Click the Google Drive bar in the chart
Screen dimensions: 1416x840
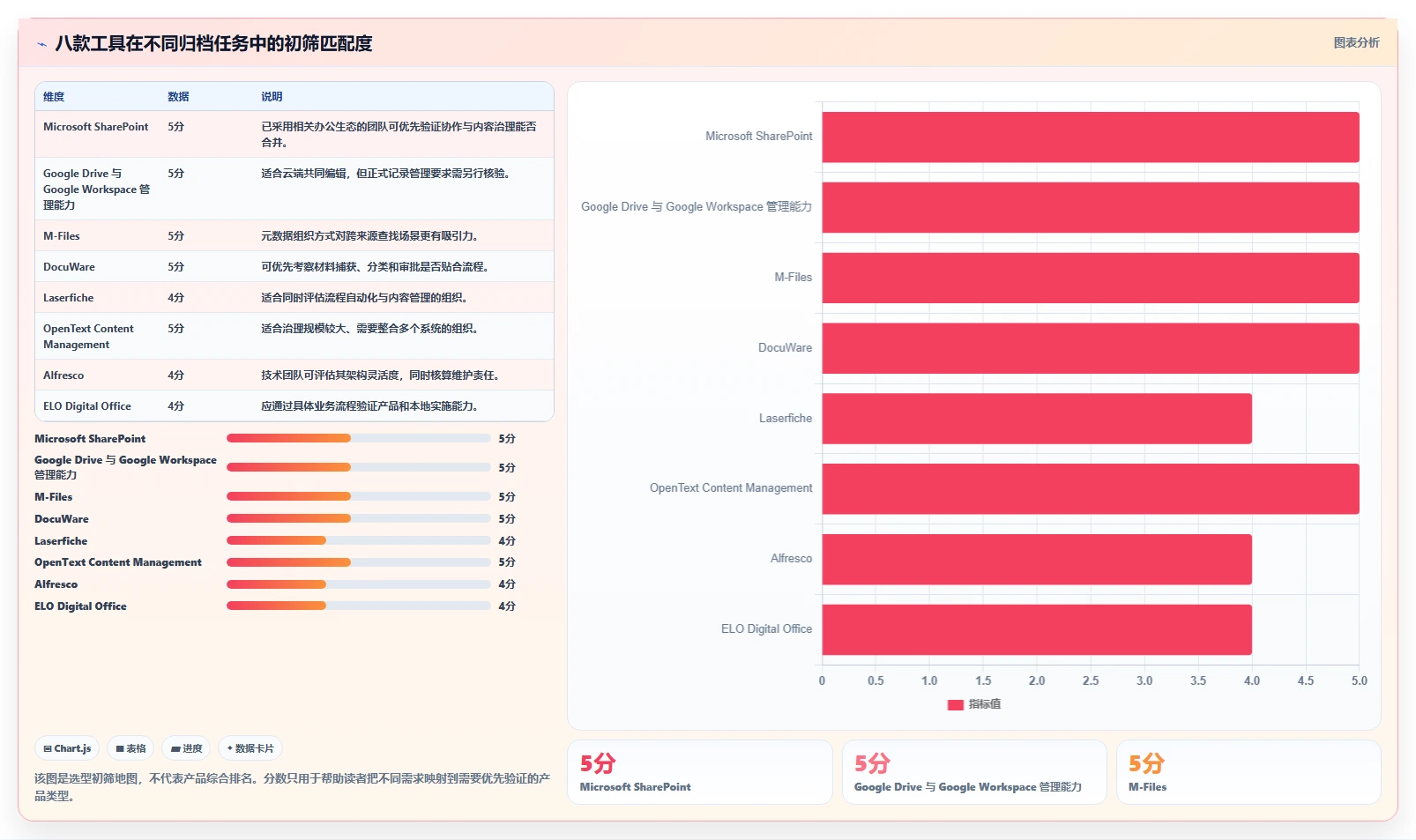(1091, 207)
